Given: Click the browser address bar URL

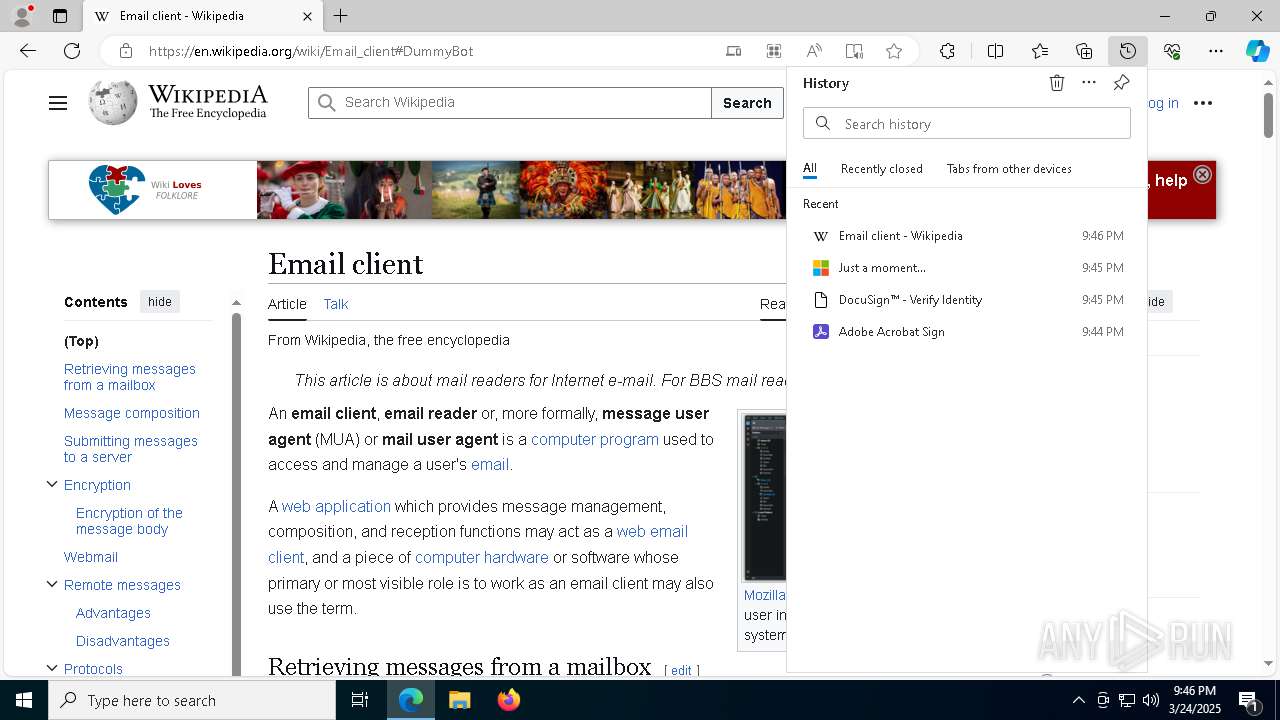Looking at the screenshot, I should click(x=310, y=51).
